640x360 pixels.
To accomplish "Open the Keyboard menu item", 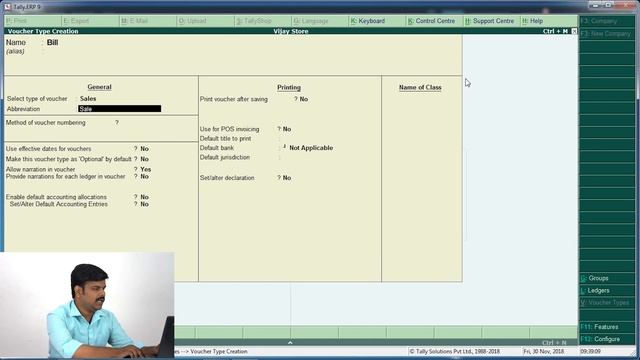I will (378, 21).
